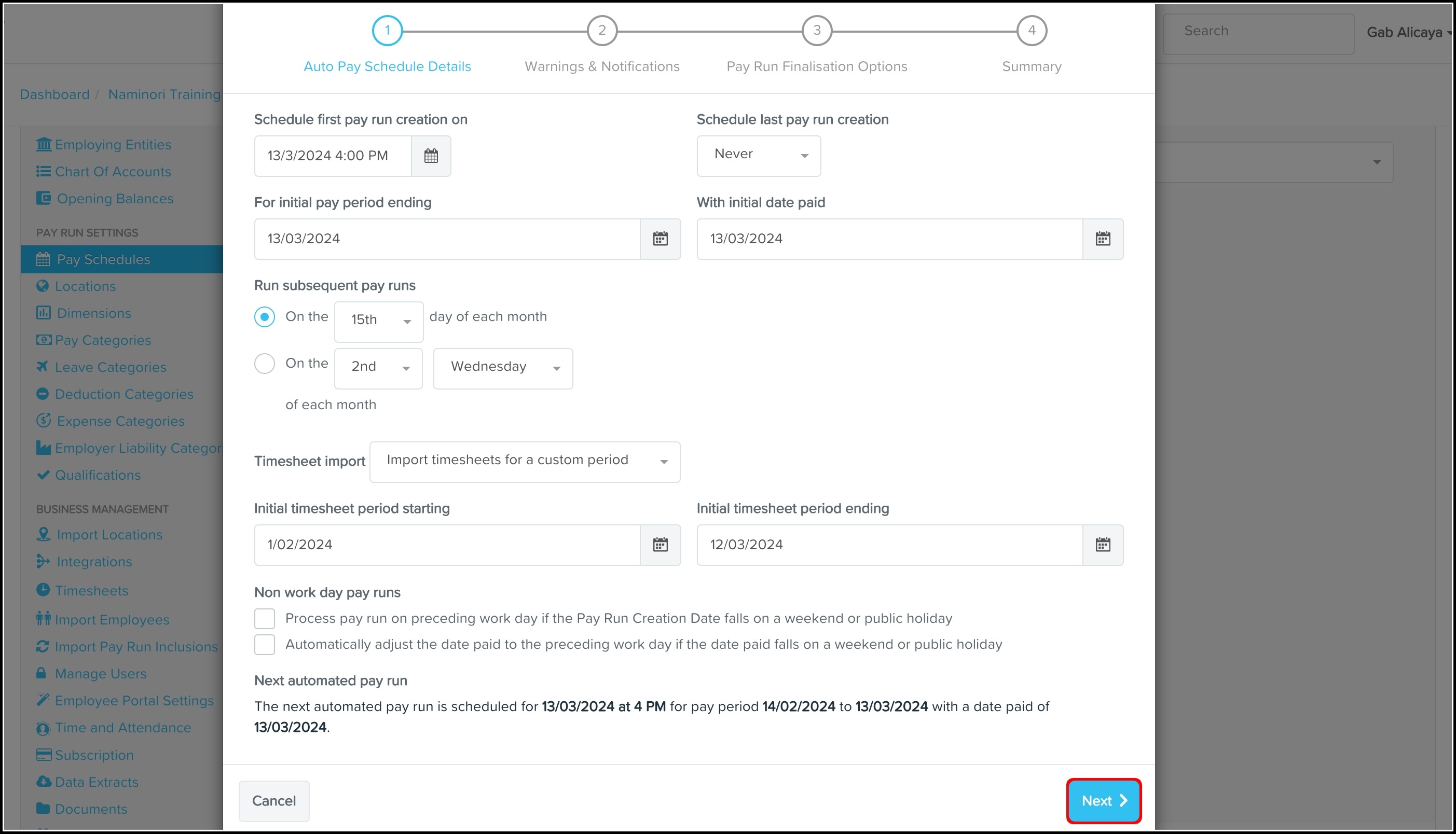This screenshot has height=834, width=1456.
Task: Click the Manage Users lock icon
Action: [42, 674]
